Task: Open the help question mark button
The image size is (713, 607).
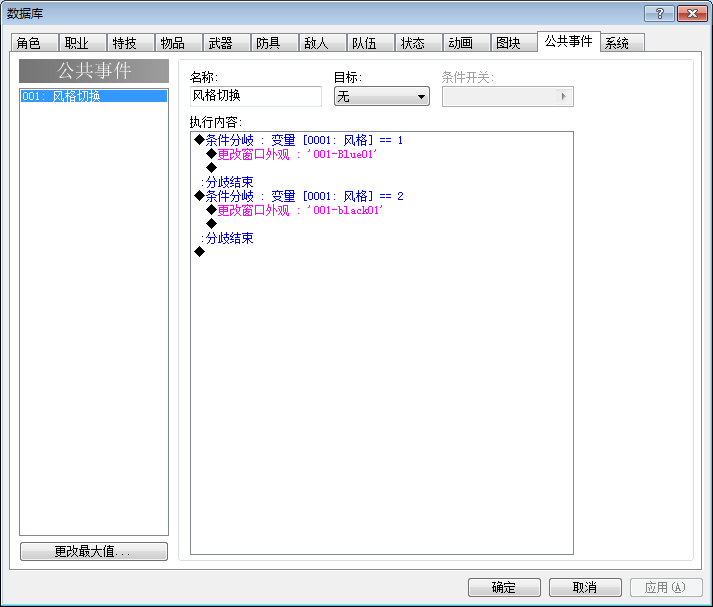Action: [660, 14]
